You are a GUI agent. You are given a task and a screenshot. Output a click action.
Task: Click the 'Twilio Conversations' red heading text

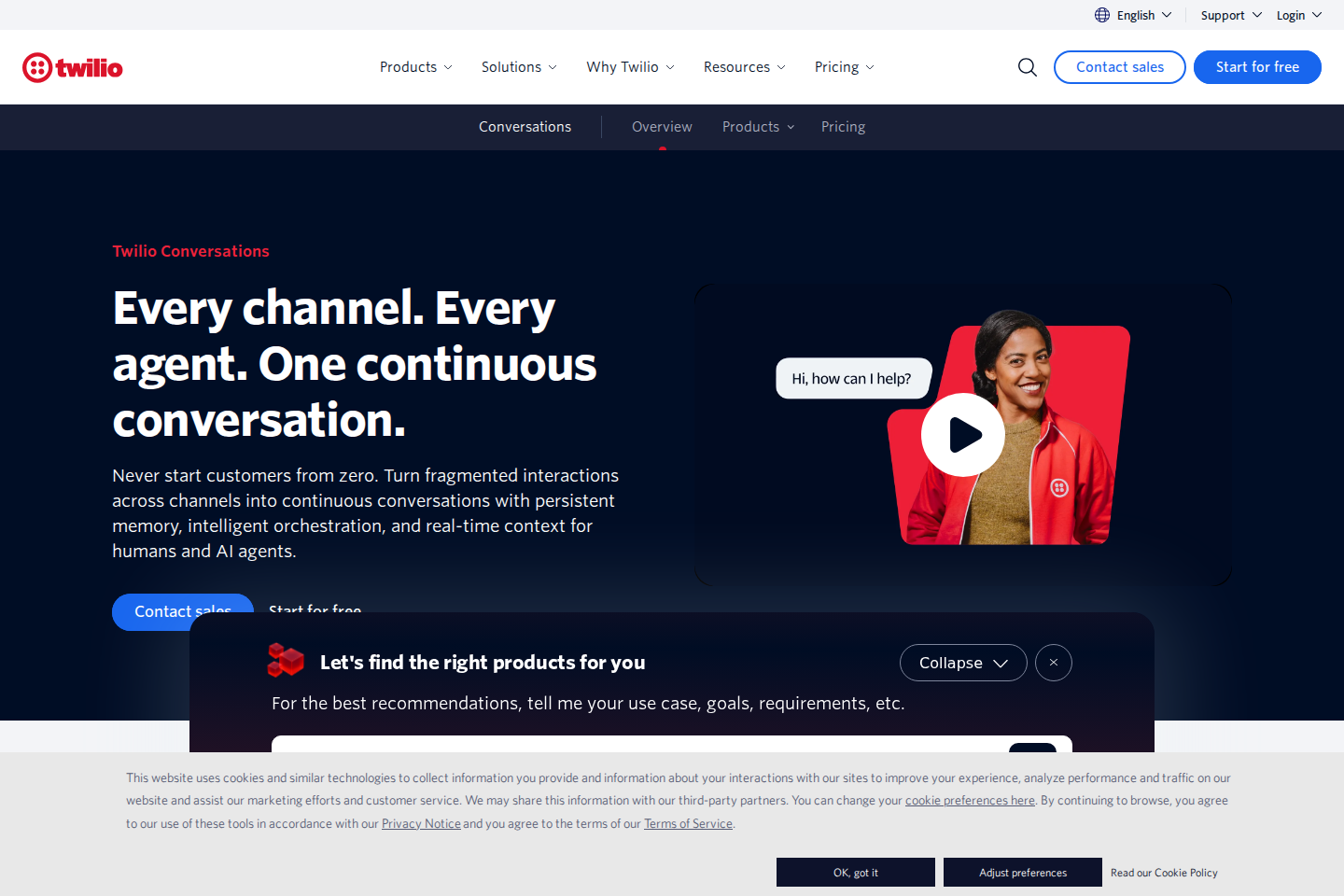[190, 251]
